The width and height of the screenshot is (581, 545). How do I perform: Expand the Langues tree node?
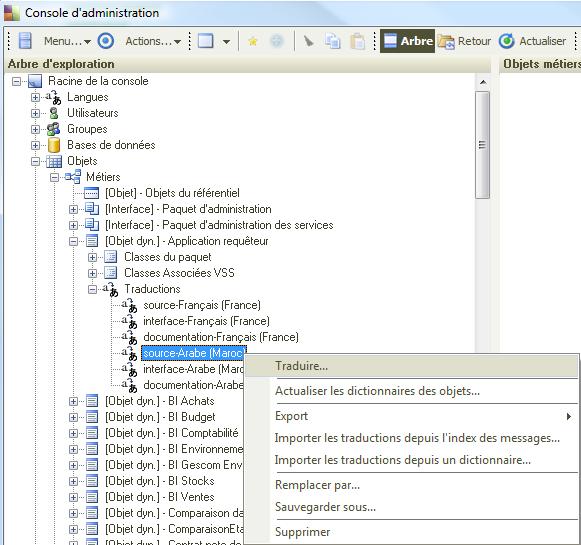(x=35, y=97)
